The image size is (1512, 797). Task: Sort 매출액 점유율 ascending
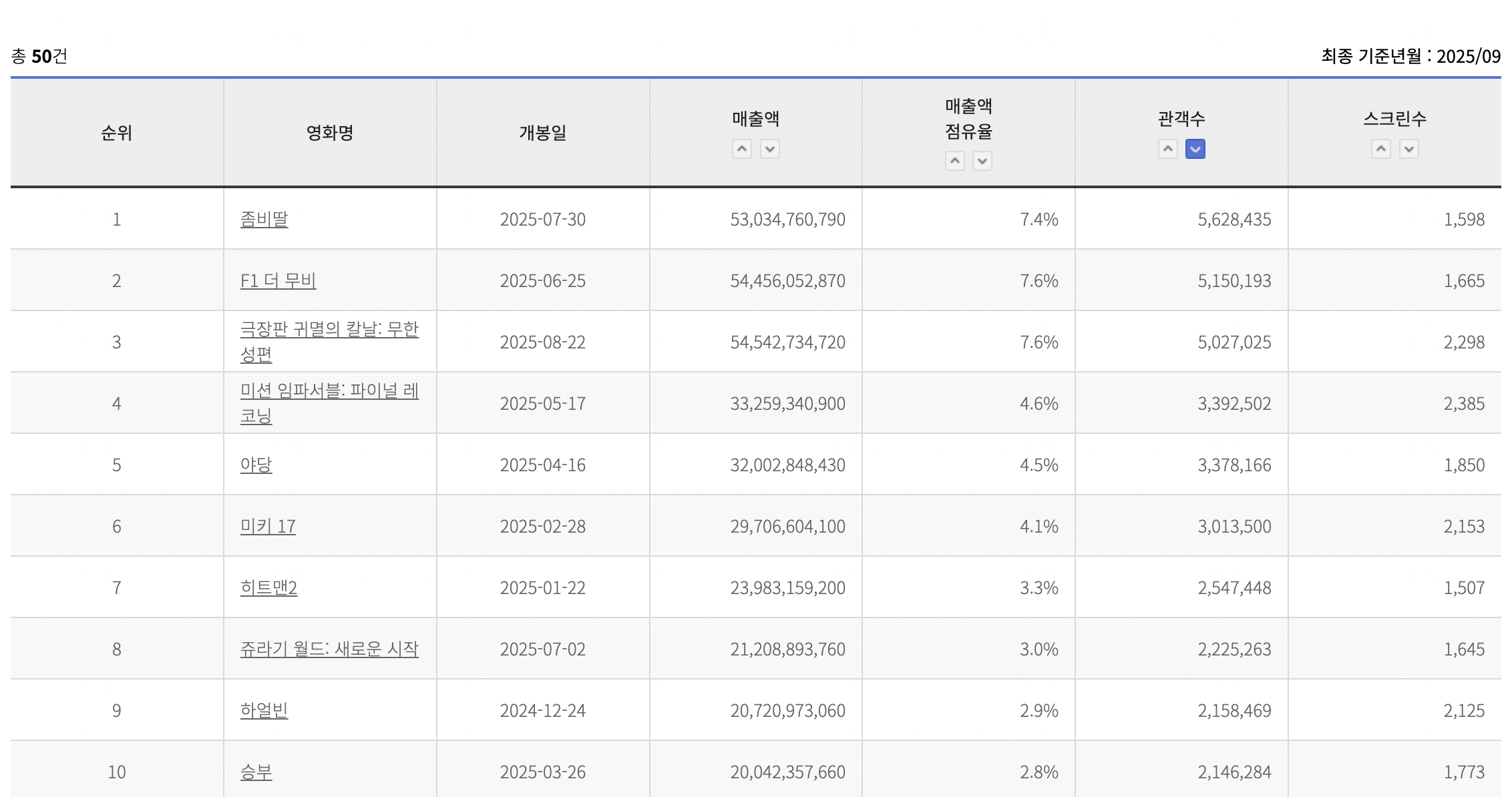[954, 161]
